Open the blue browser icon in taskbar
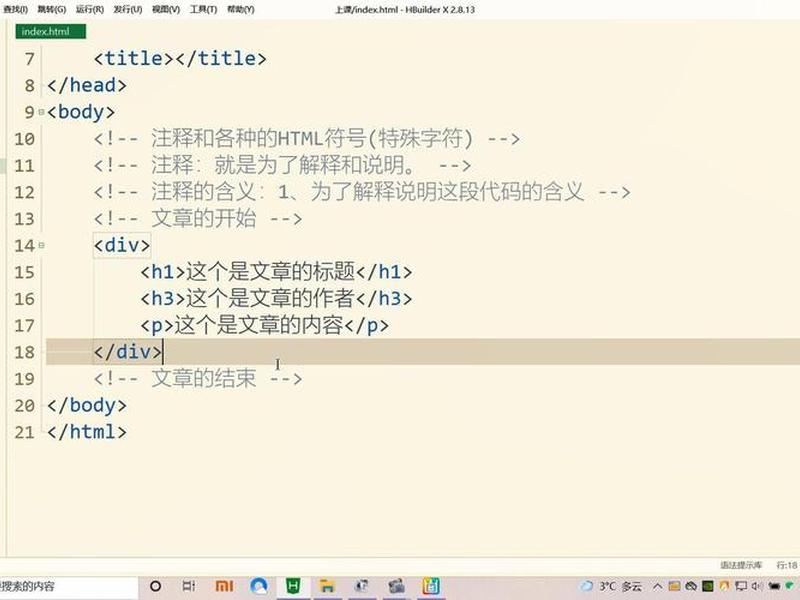Screen dimensions: 800x600 (259, 586)
